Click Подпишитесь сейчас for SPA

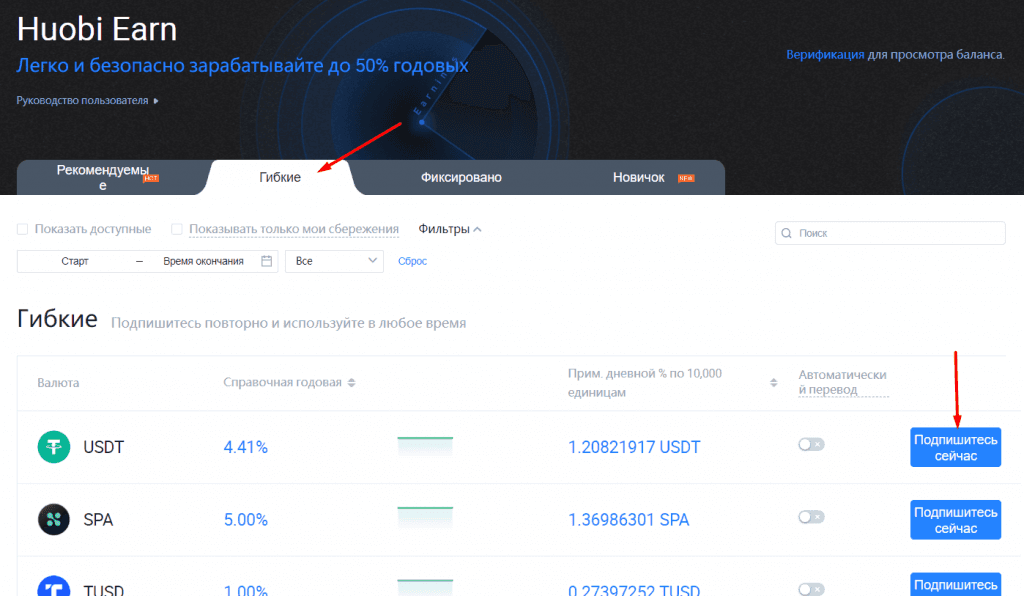pyautogui.click(x=955, y=520)
